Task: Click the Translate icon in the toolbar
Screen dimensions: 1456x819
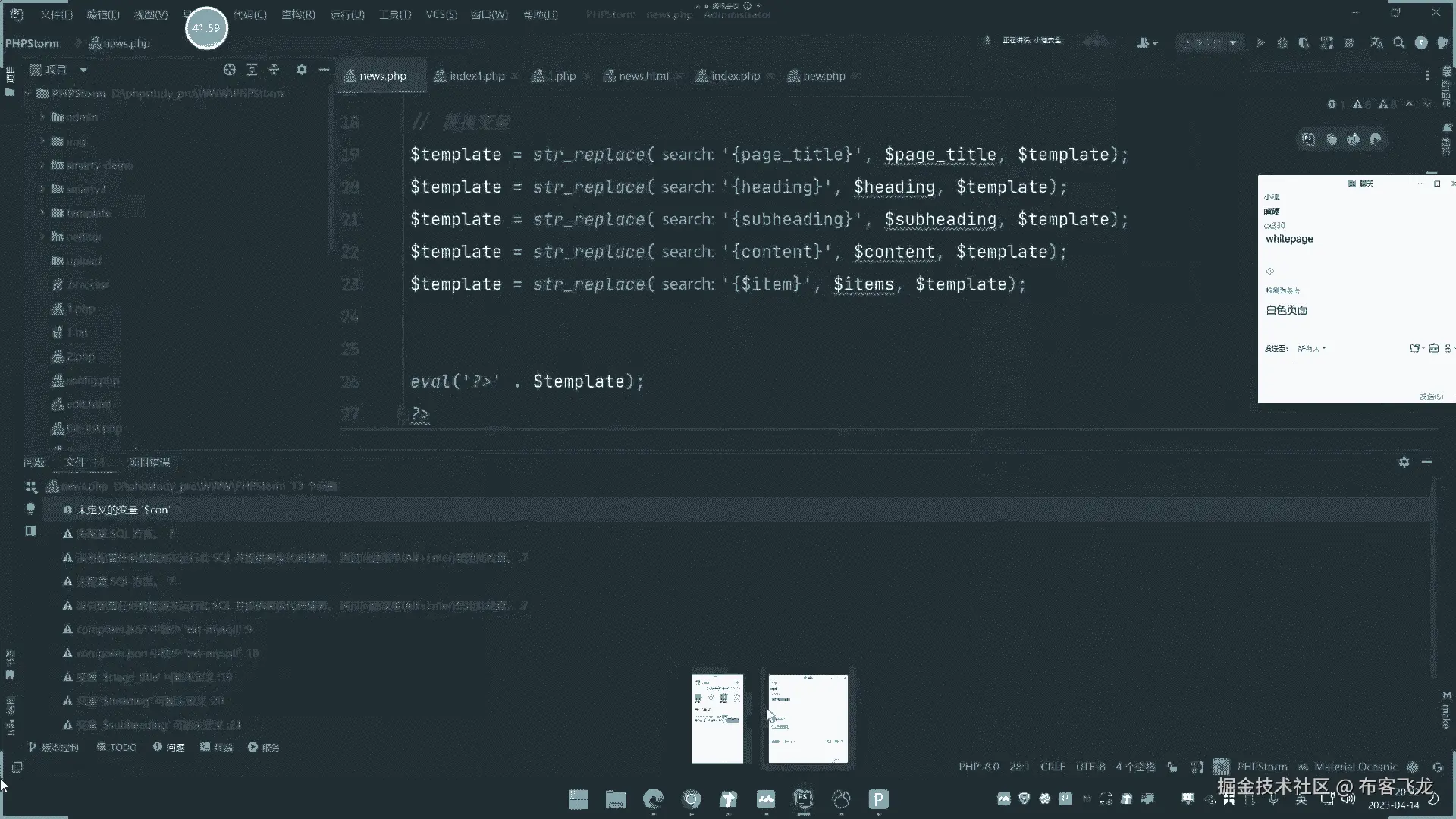Action: [1376, 43]
